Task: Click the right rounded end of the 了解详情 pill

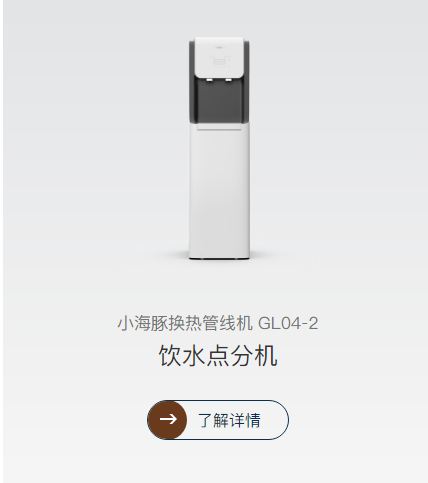Action: [x=277, y=420]
